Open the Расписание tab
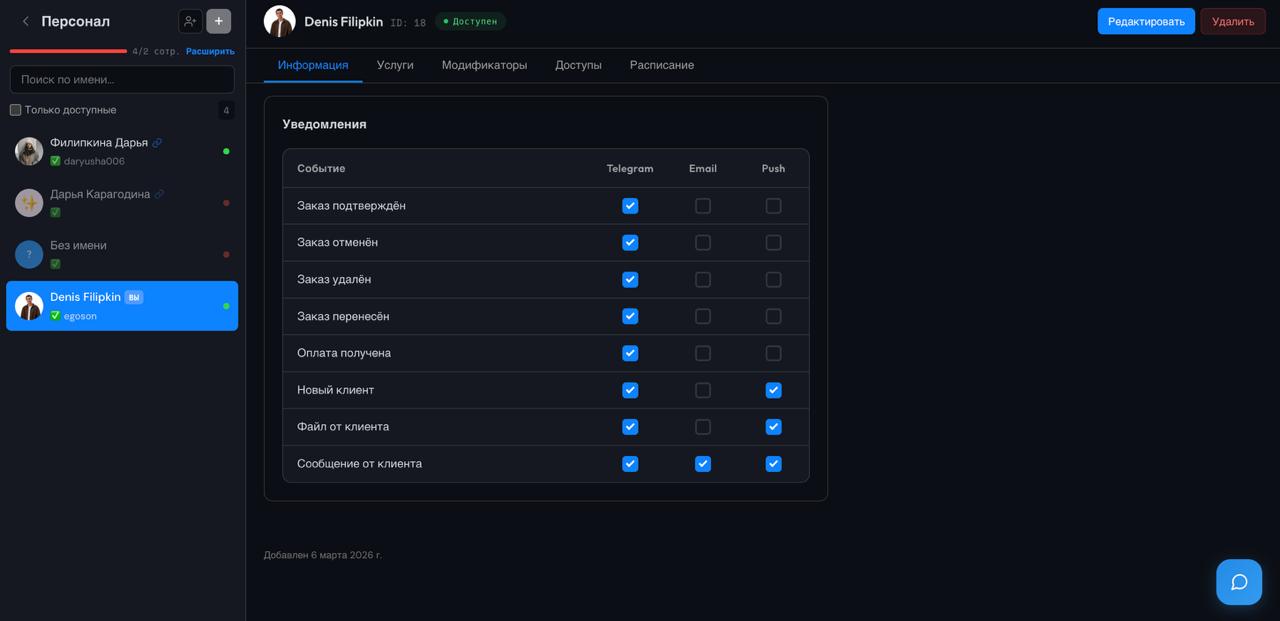Image resolution: width=1280 pixels, height=621 pixels. pyautogui.click(x=661, y=65)
